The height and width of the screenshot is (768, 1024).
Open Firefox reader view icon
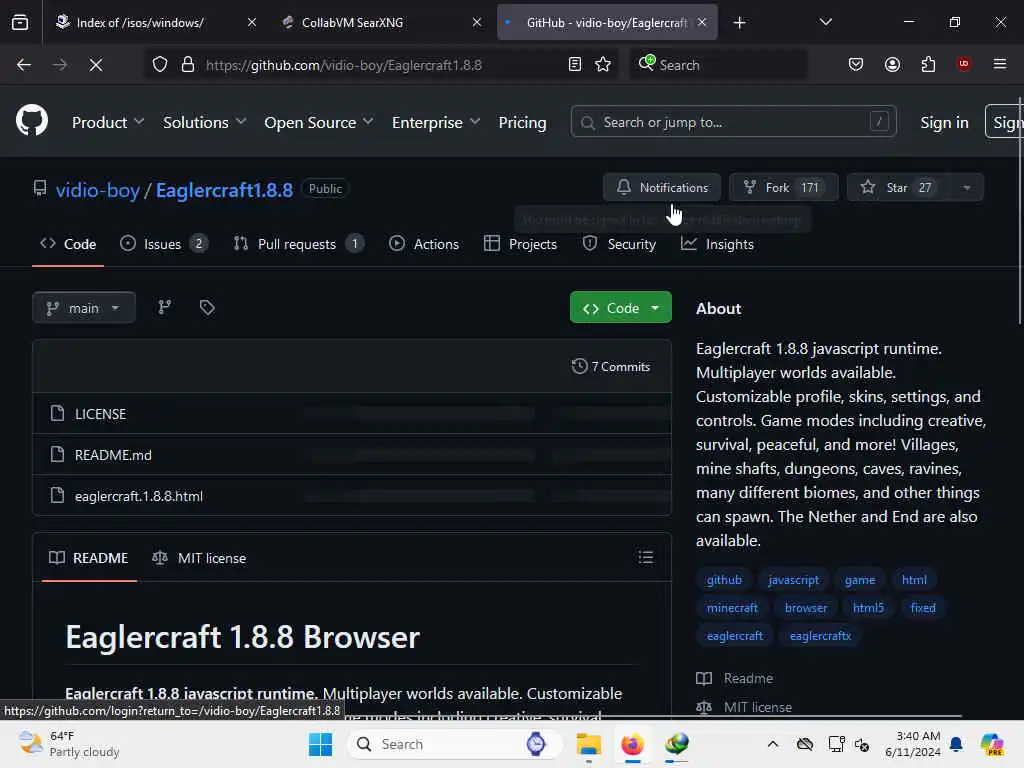point(575,65)
